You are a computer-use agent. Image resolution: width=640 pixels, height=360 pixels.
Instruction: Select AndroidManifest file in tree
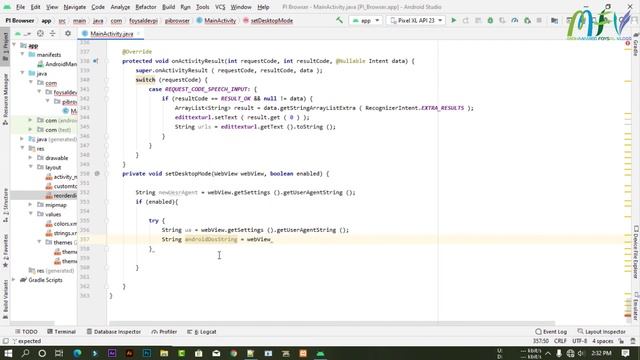57,64
